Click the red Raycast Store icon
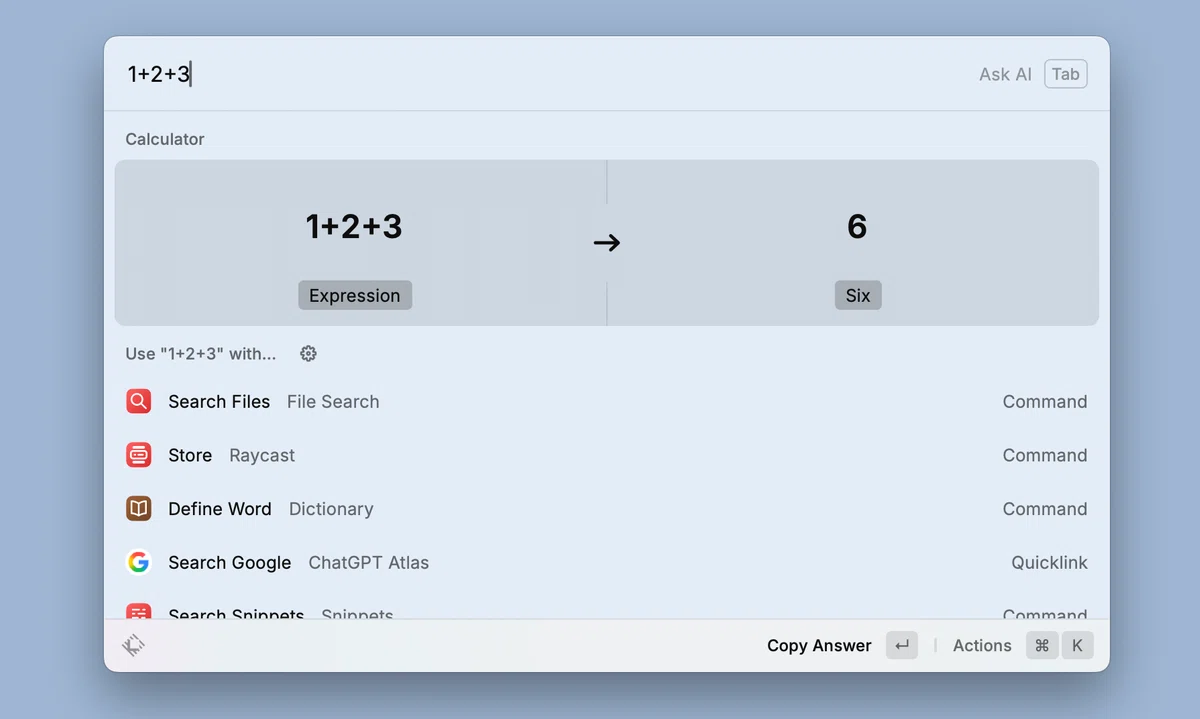The width and height of the screenshot is (1200, 719). pos(139,455)
